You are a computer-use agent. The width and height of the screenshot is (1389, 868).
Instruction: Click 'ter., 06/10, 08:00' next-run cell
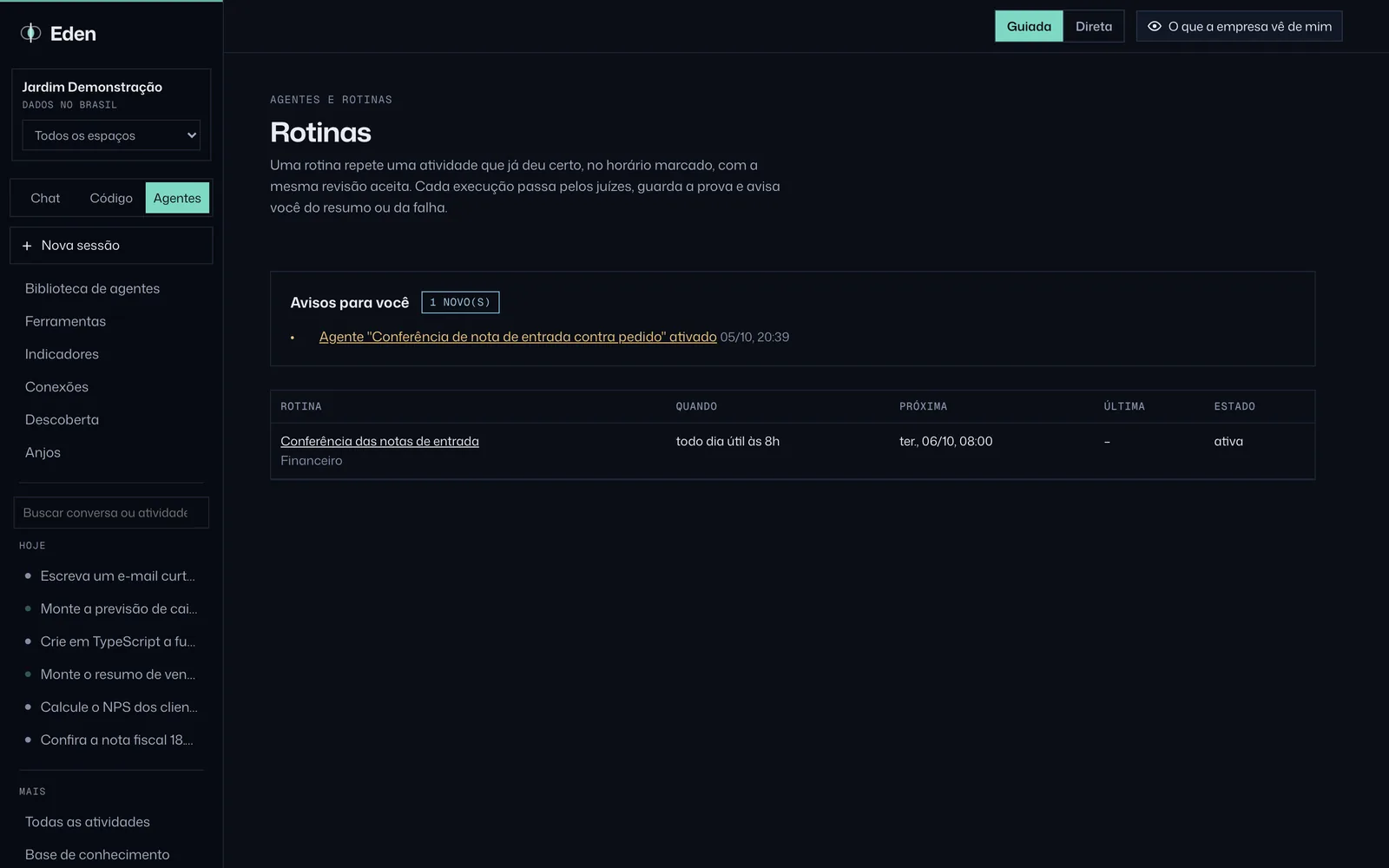[945, 441]
